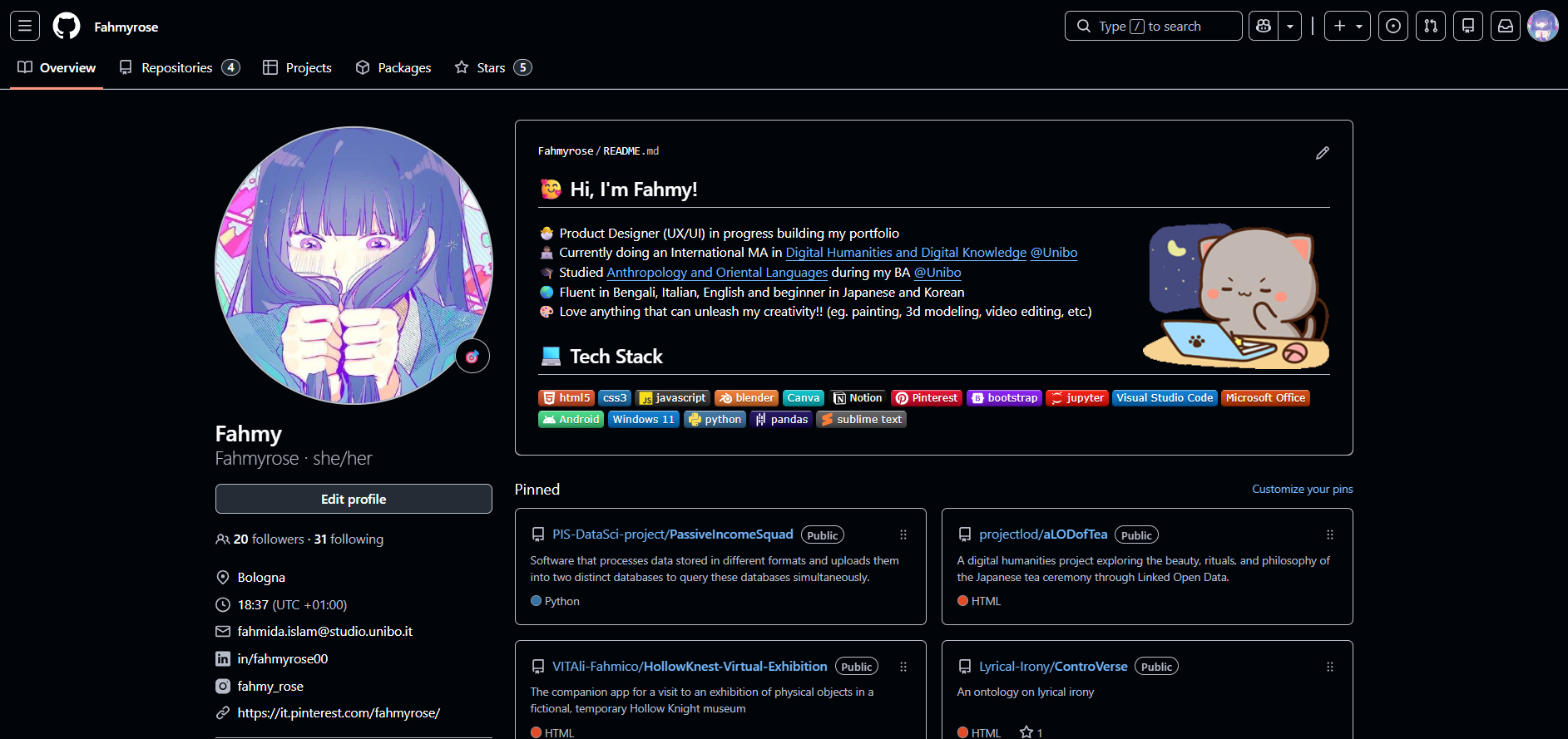Click the fahmida.islam@studio.unibo.it email link

pyautogui.click(x=325, y=631)
